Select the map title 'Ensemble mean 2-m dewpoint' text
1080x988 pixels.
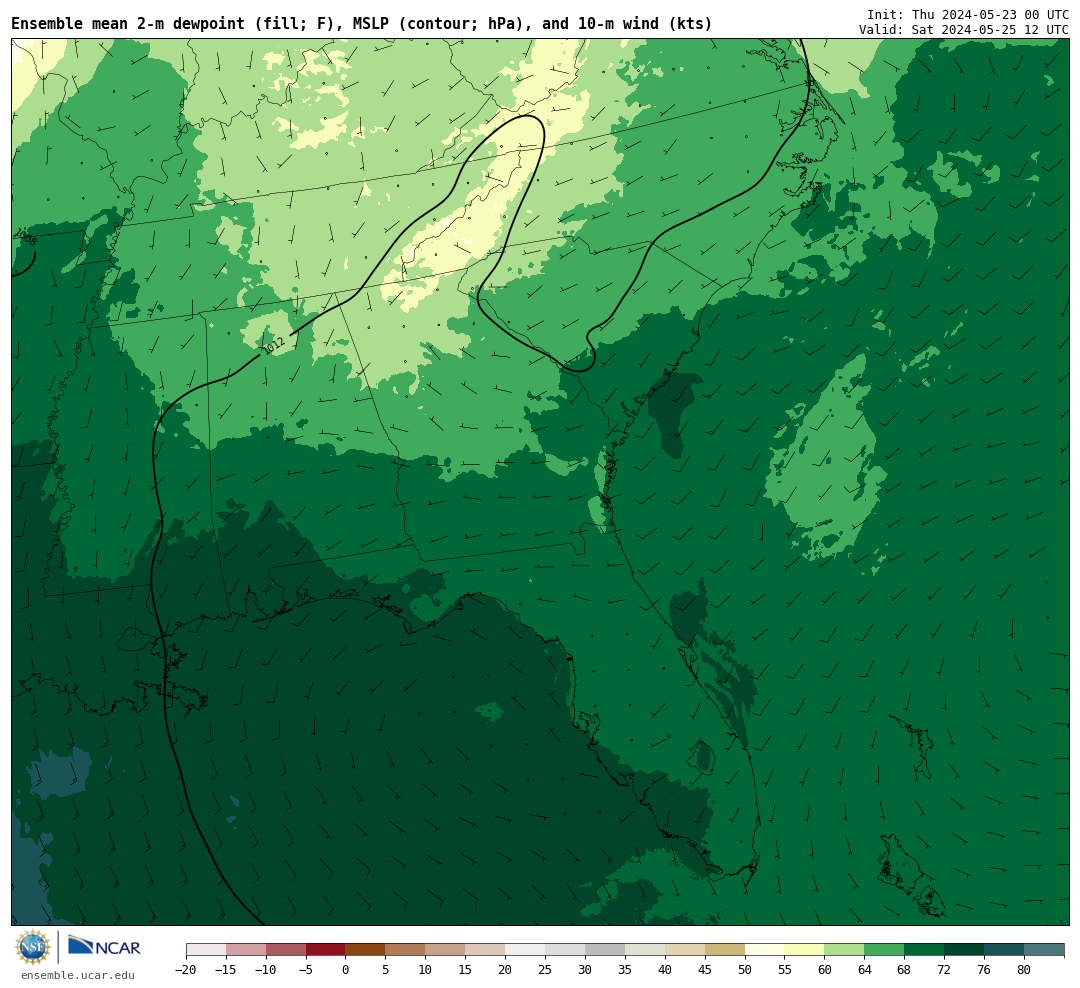128,24
